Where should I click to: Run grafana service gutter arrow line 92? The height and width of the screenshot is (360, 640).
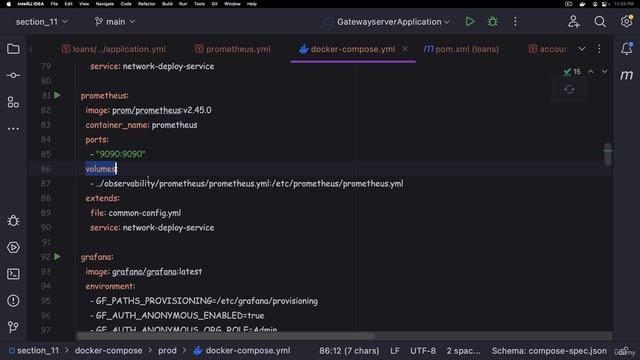[x=58, y=257]
